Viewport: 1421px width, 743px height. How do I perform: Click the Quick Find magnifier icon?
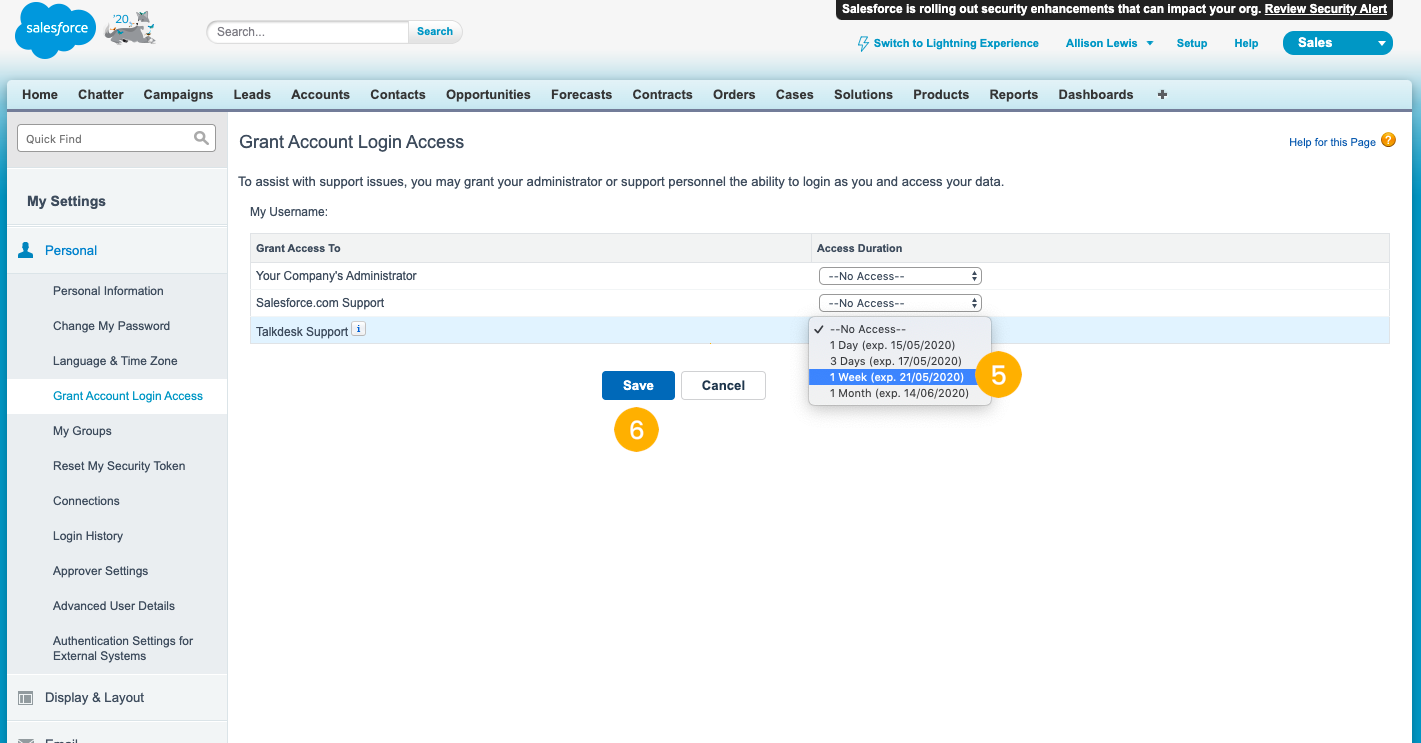[x=201, y=138]
